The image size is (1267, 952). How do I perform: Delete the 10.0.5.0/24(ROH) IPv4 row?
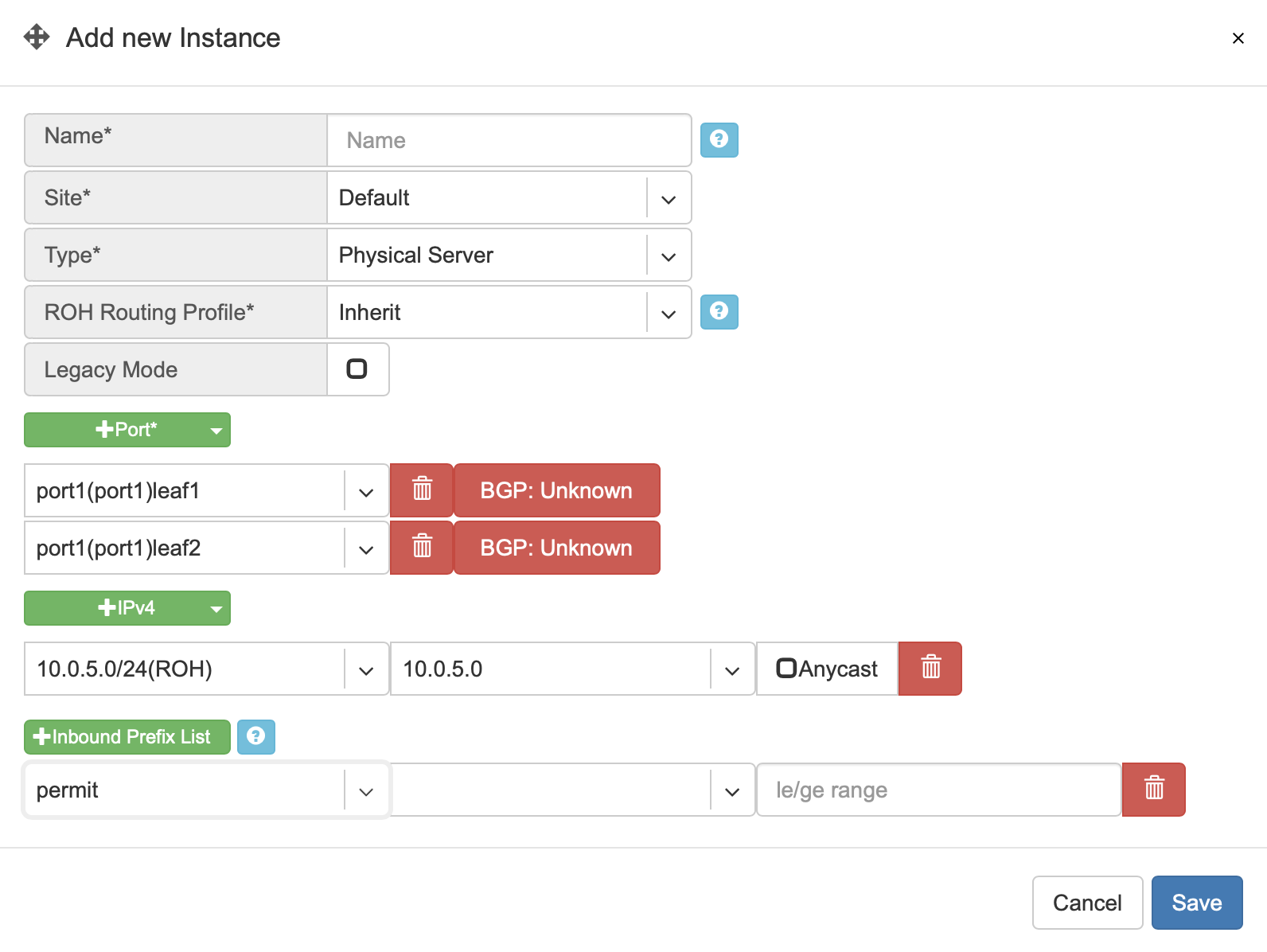[x=930, y=669]
